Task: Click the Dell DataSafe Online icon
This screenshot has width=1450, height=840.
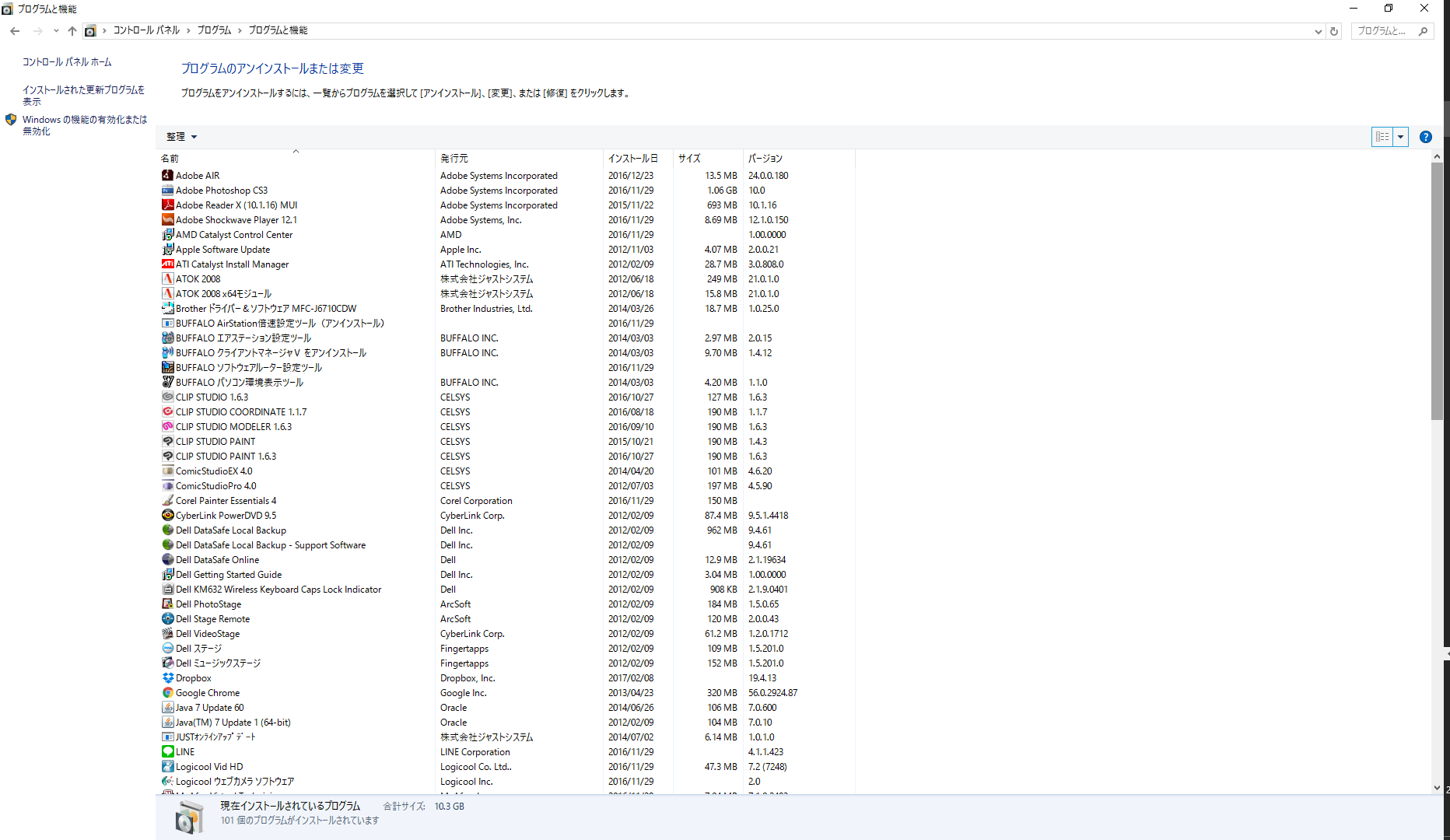Action: pos(167,560)
